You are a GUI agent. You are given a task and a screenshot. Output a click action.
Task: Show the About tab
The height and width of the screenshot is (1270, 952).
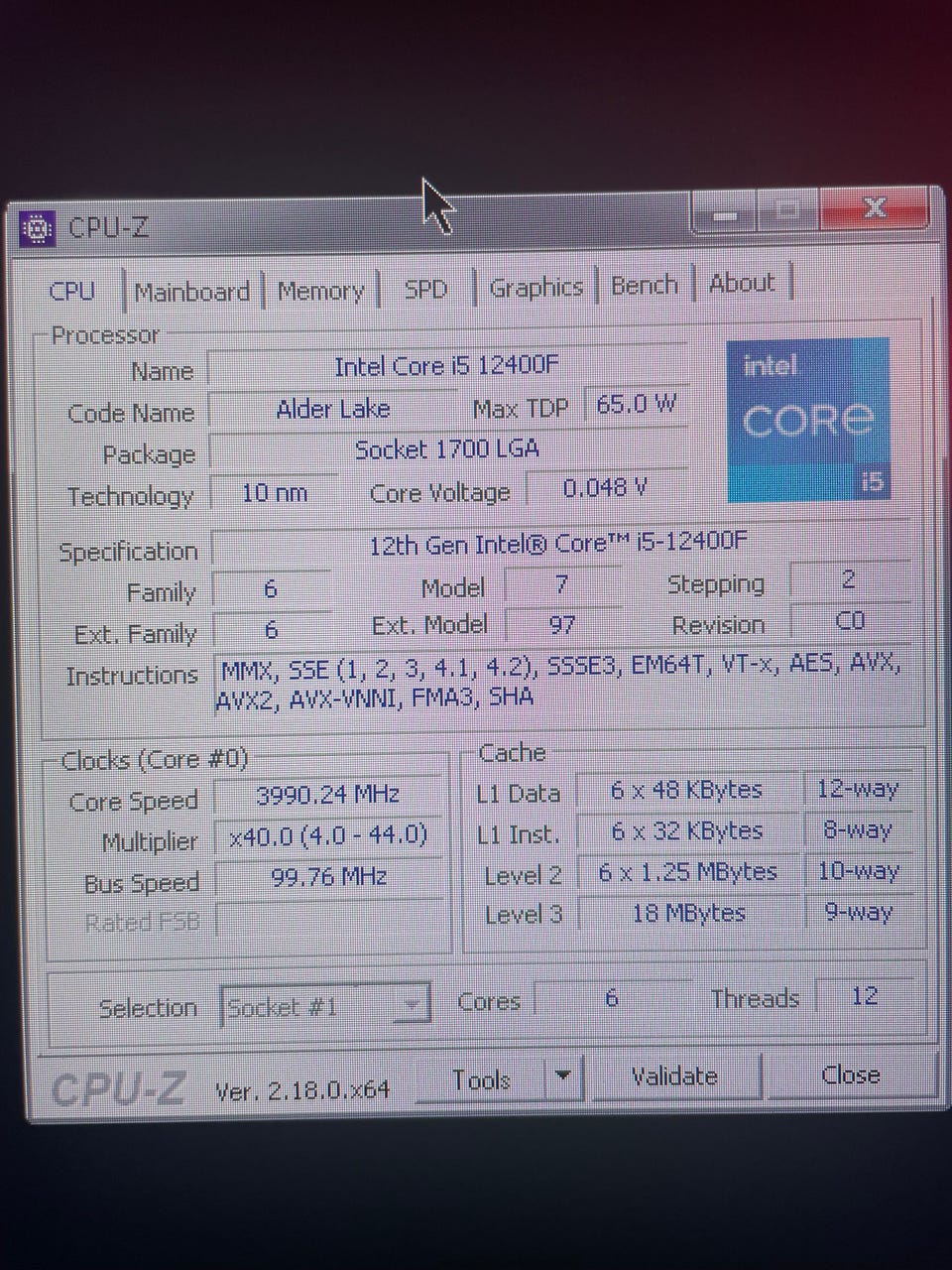742,283
